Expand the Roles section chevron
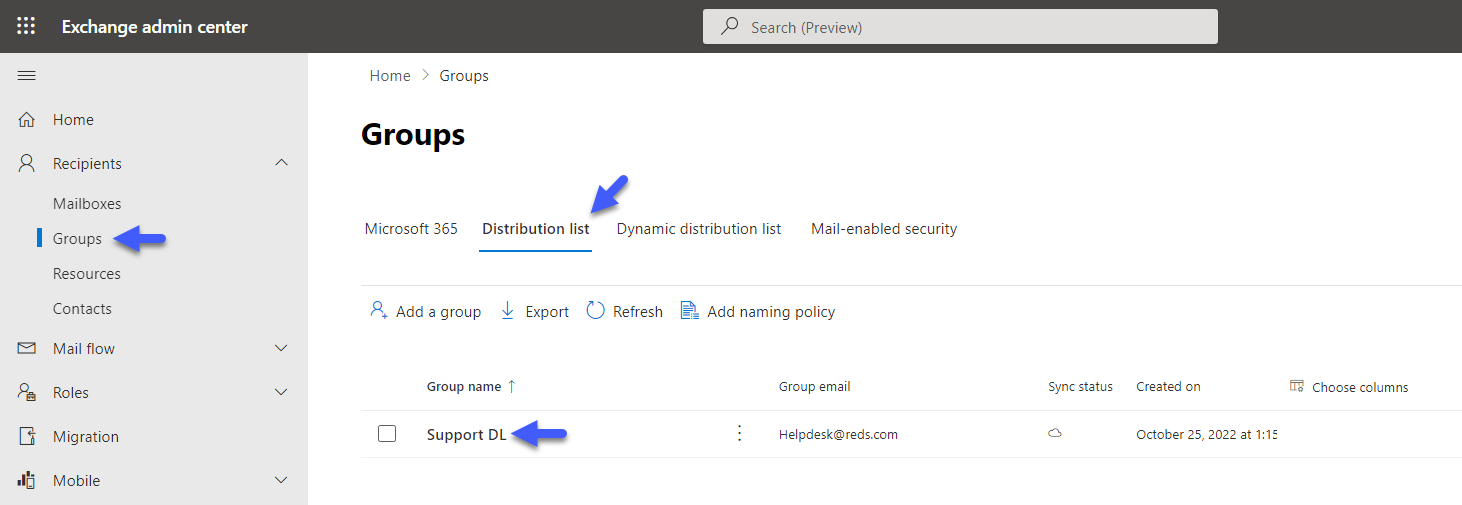 [281, 392]
